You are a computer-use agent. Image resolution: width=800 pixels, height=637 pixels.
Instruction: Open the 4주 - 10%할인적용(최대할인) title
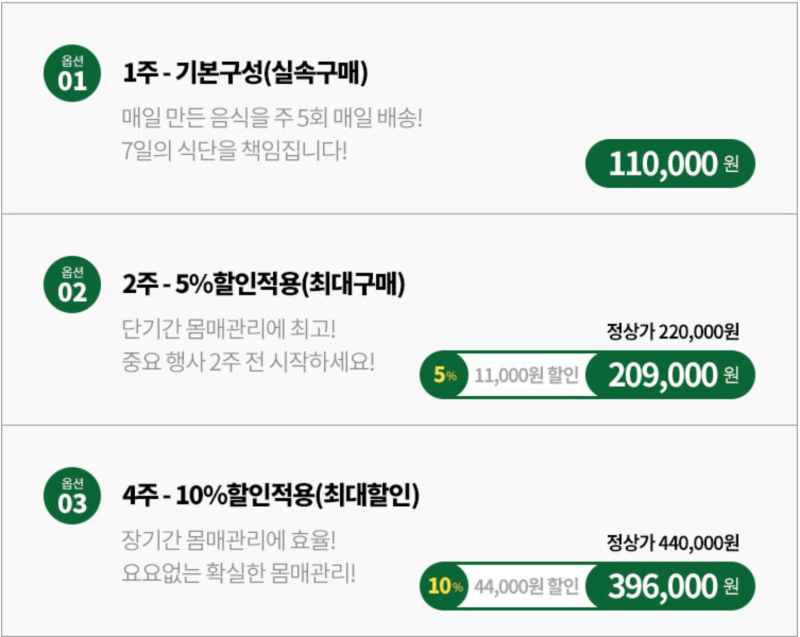(x=271, y=495)
